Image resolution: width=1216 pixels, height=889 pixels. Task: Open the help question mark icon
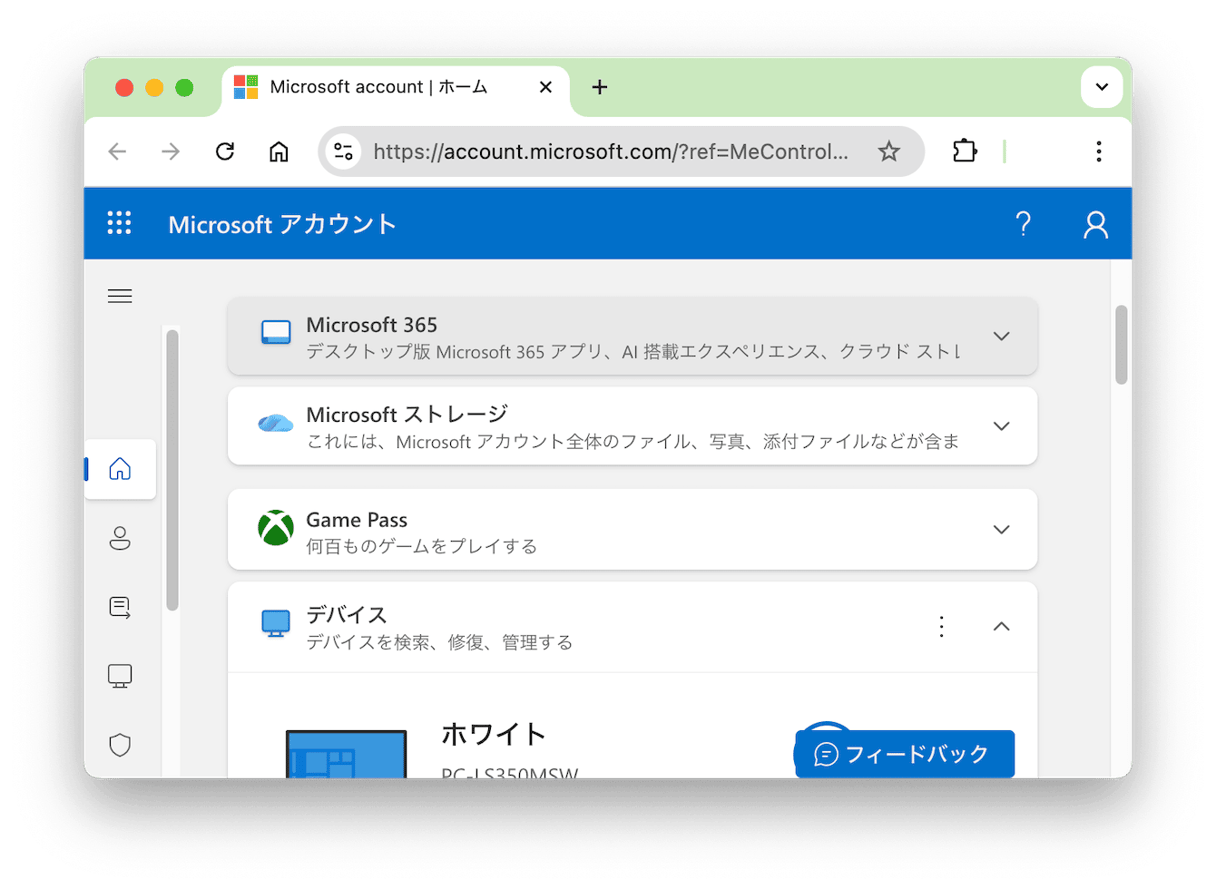coord(1023,224)
